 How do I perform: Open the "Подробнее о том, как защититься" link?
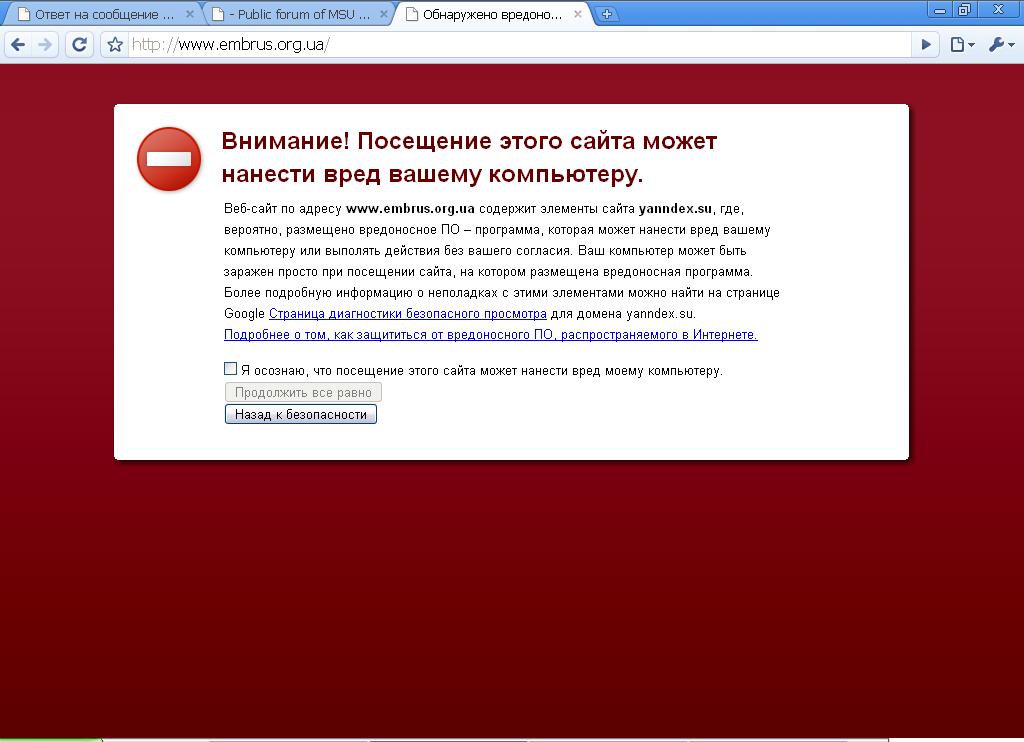(490, 334)
